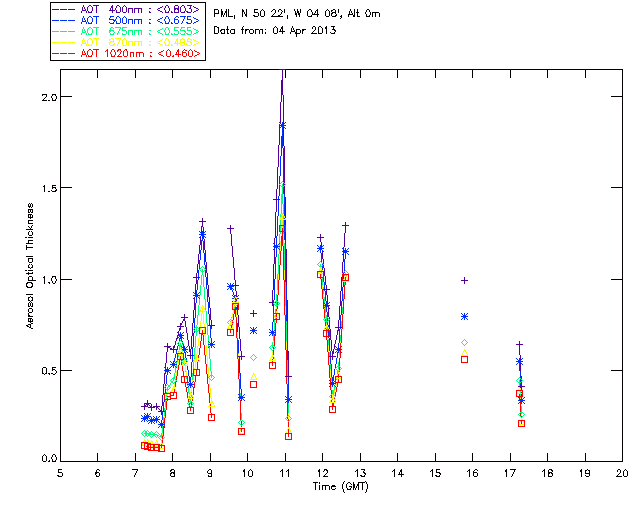The image size is (640, 512).
Task: Click the red square marker near 16 GMT
Action: coord(464,359)
